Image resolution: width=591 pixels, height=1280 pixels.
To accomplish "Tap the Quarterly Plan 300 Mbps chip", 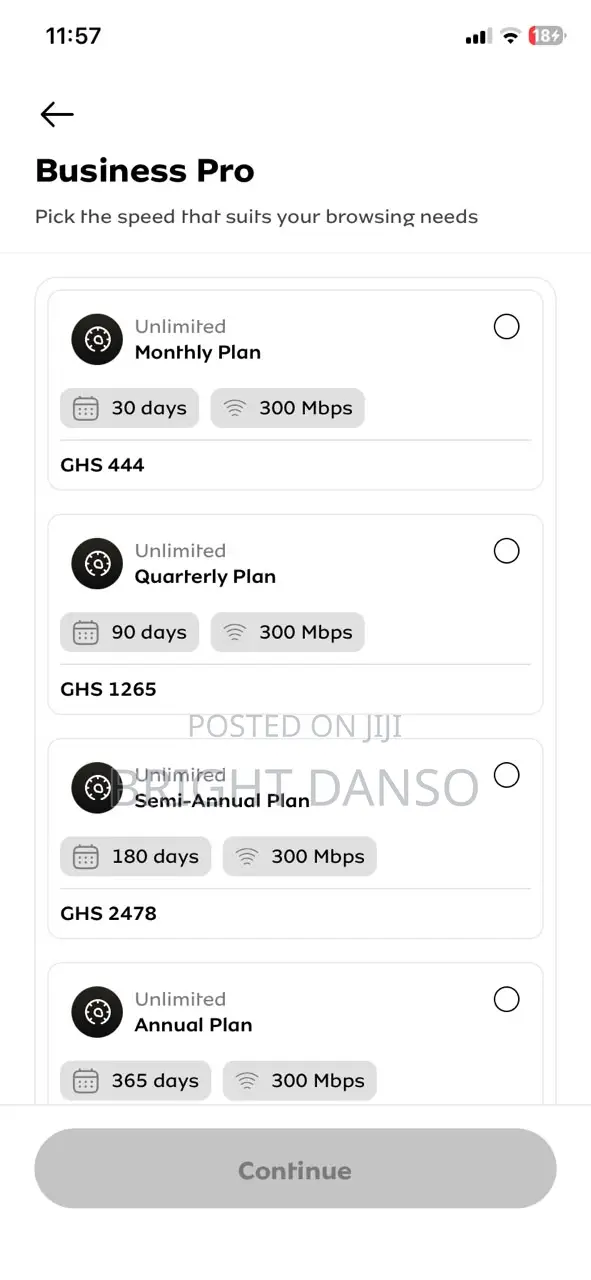I will coord(287,632).
